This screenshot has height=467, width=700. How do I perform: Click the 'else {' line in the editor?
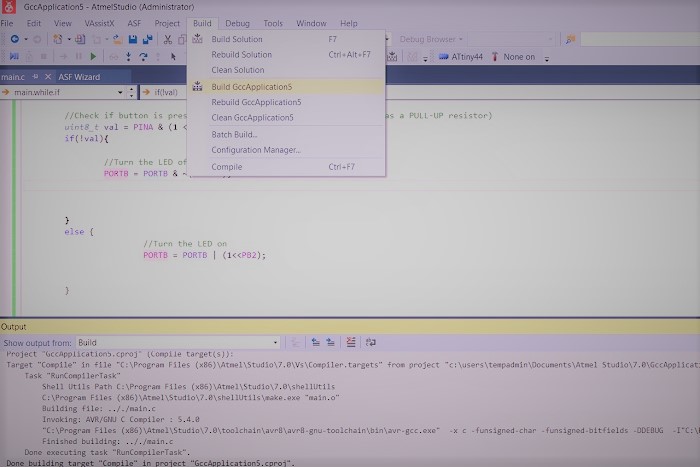(79, 232)
